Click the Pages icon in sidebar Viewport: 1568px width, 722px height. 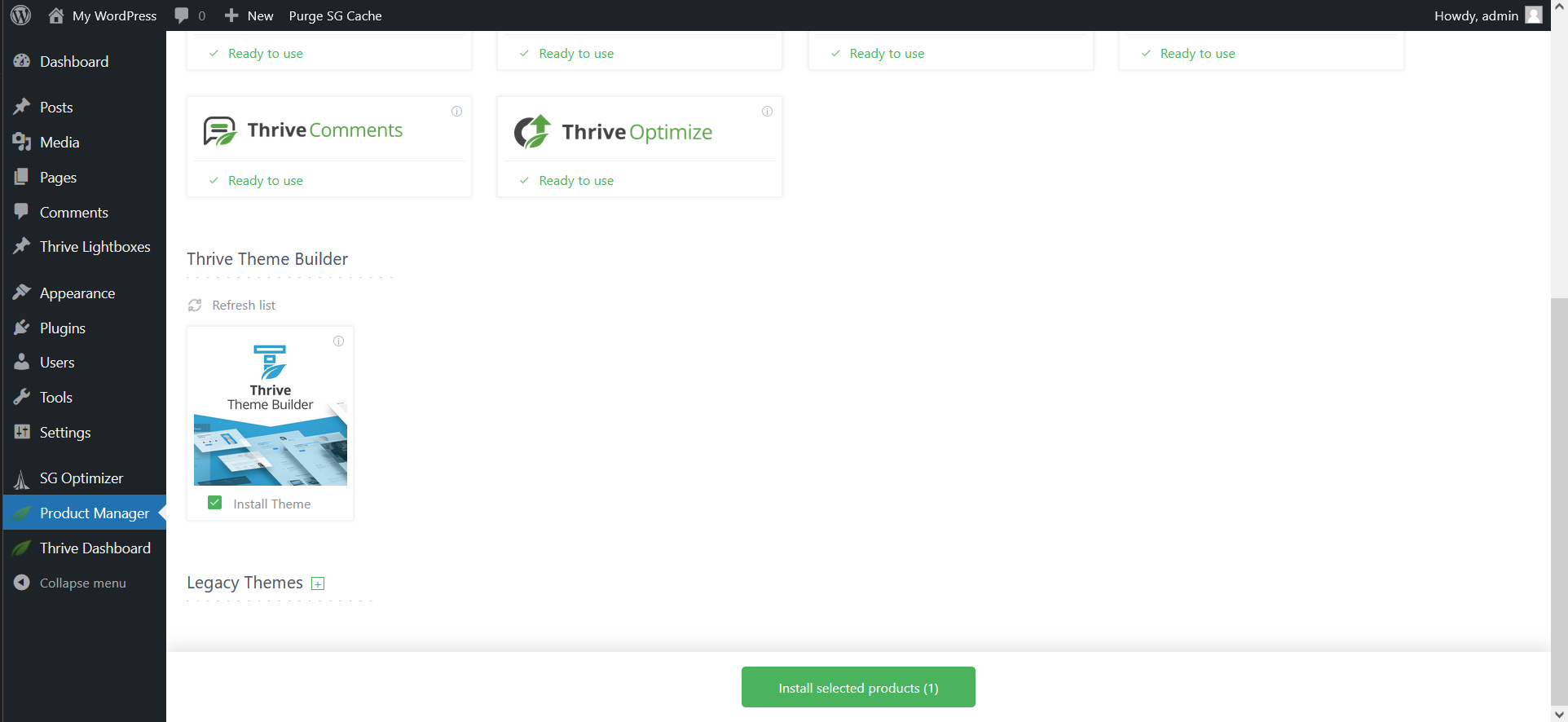click(x=22, y=177)
